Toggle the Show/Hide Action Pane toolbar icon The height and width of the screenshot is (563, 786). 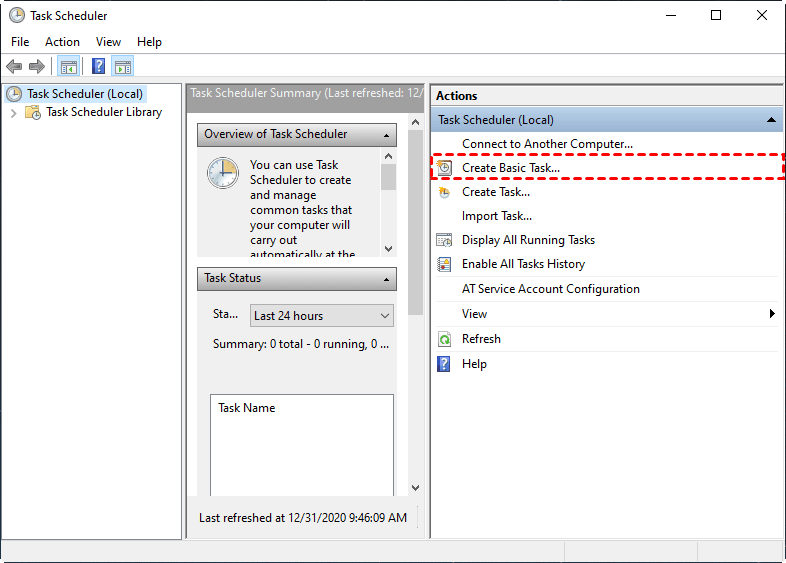point(123,67)
